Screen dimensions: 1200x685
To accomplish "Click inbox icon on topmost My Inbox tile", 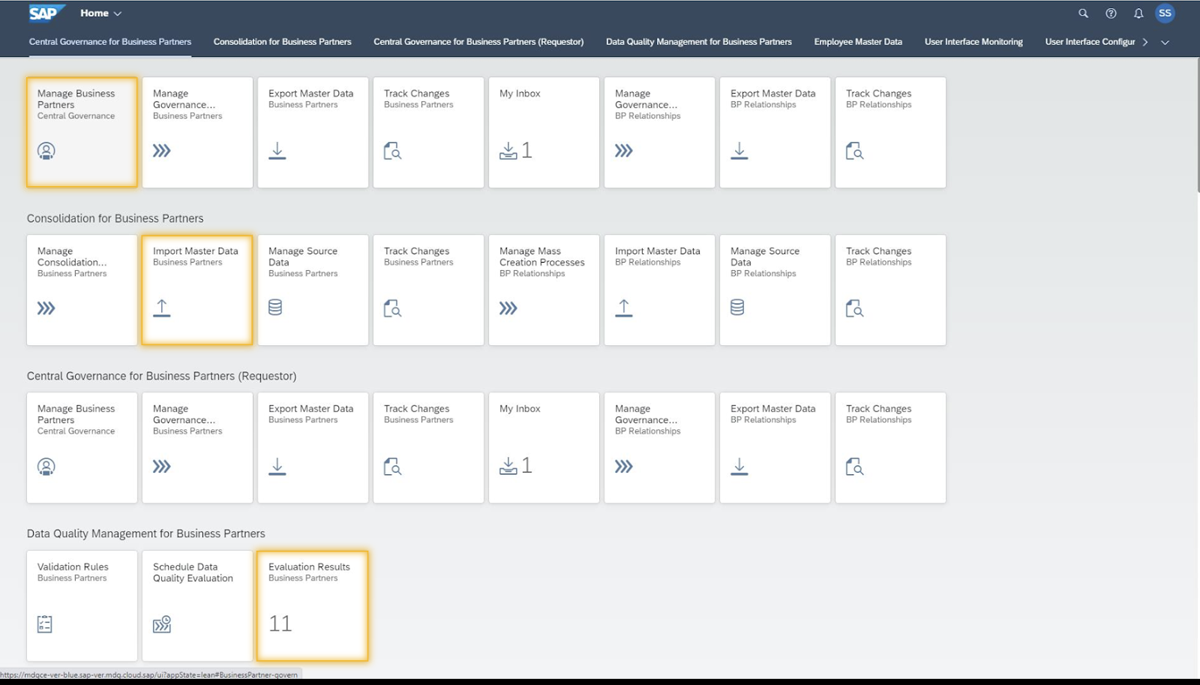I will (509, 151).
